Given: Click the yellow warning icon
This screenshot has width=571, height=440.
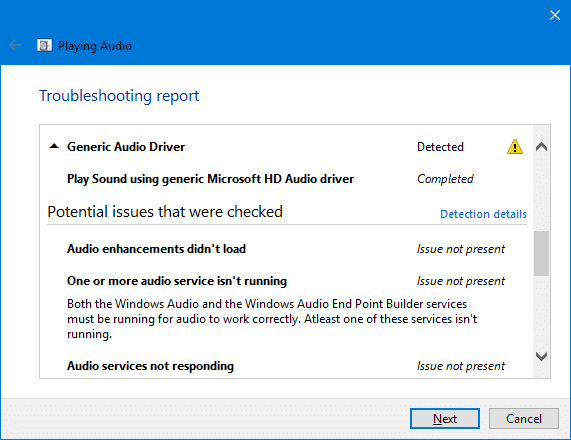Looking at the screenshot, I should point(515,146).
